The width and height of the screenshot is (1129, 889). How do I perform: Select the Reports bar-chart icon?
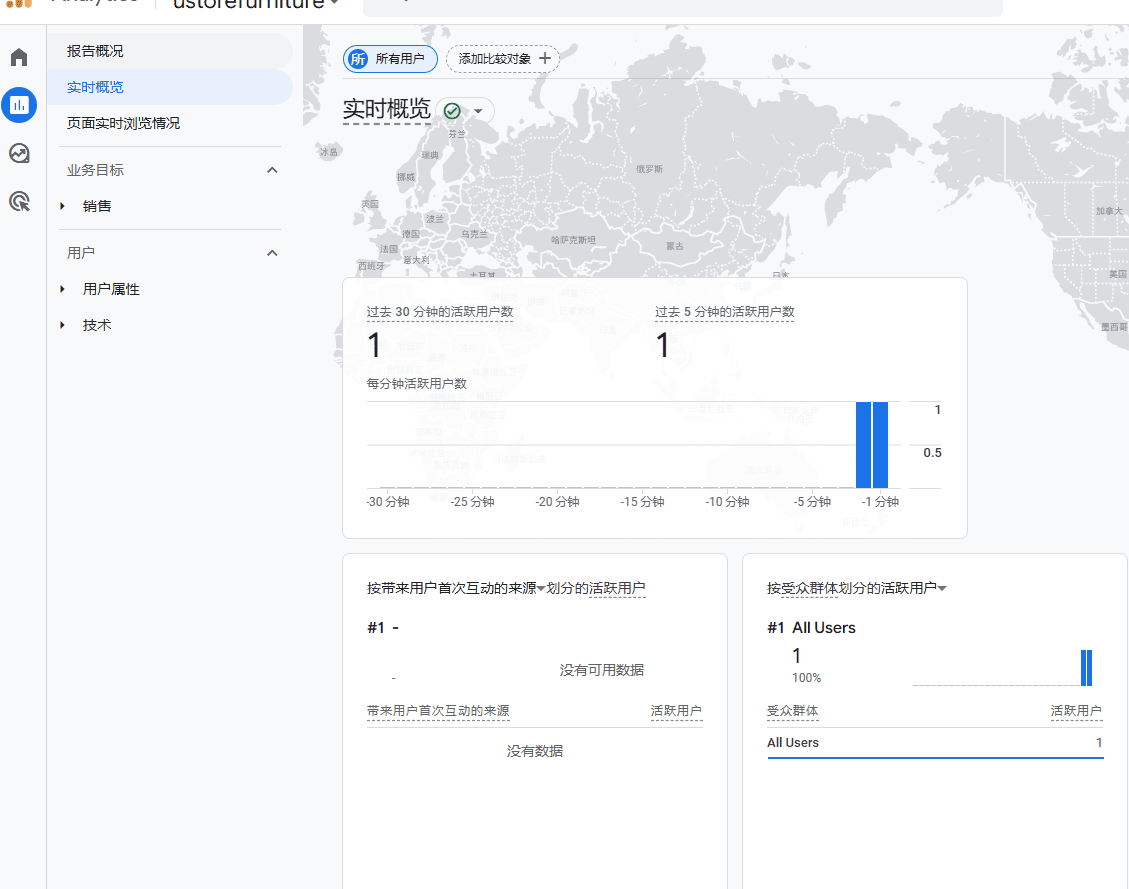19,105
